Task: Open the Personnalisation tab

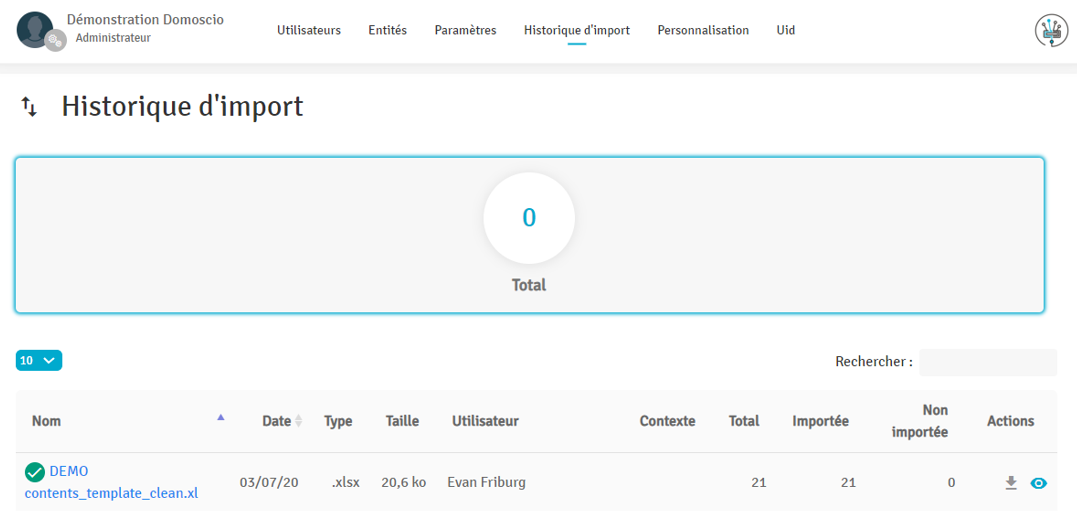Action: coord(703,30)
